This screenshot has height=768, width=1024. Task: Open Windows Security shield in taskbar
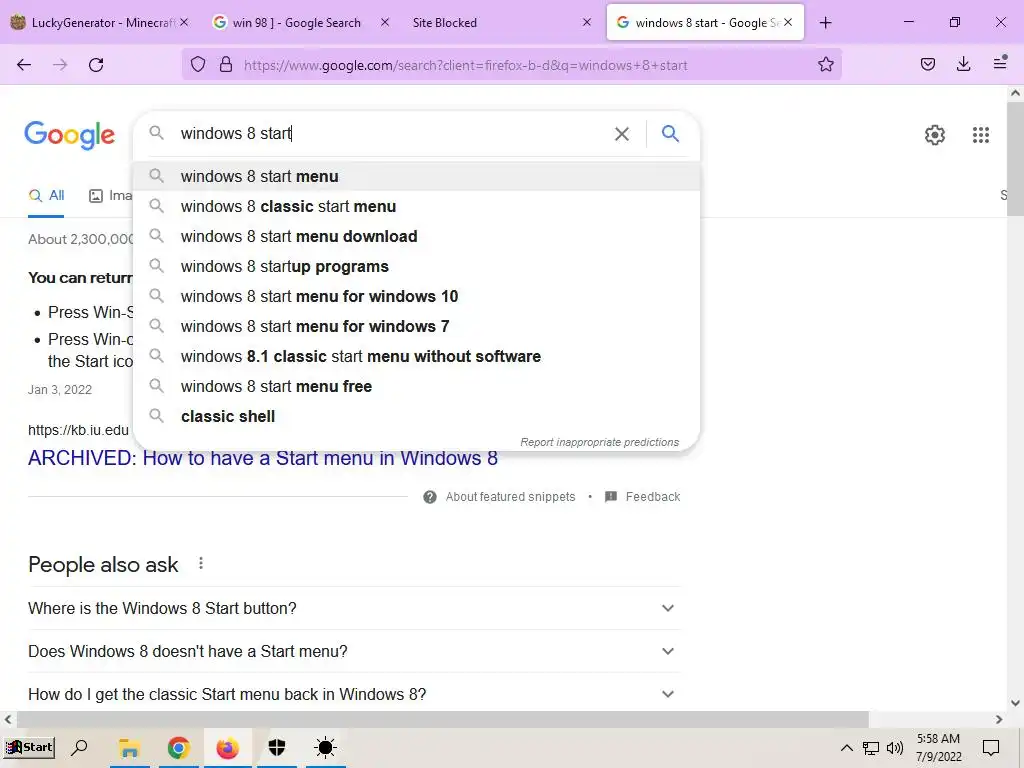[277, 748]
